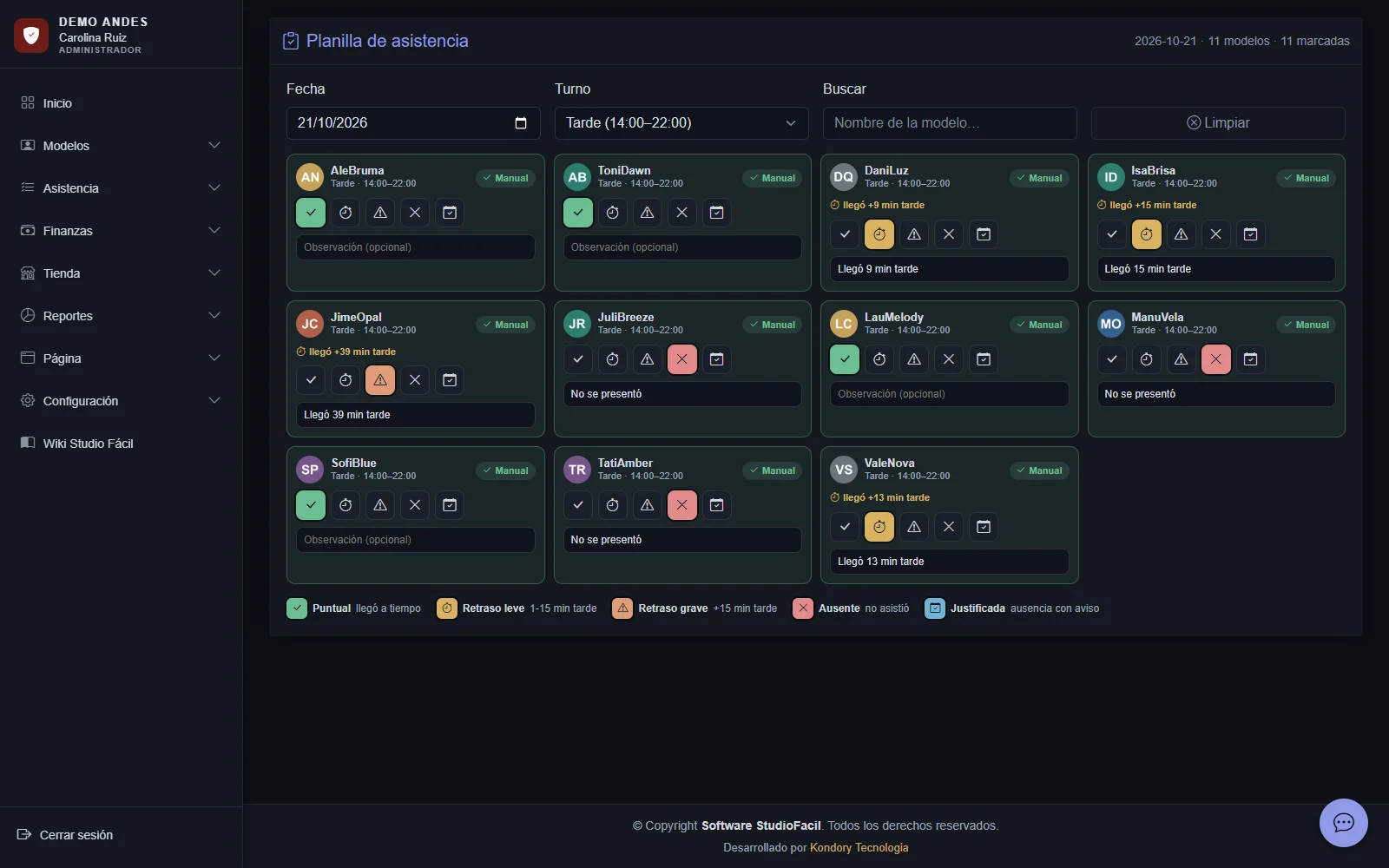
Task: Open the Página sidebar section
Action: click(x=121, y=358)
